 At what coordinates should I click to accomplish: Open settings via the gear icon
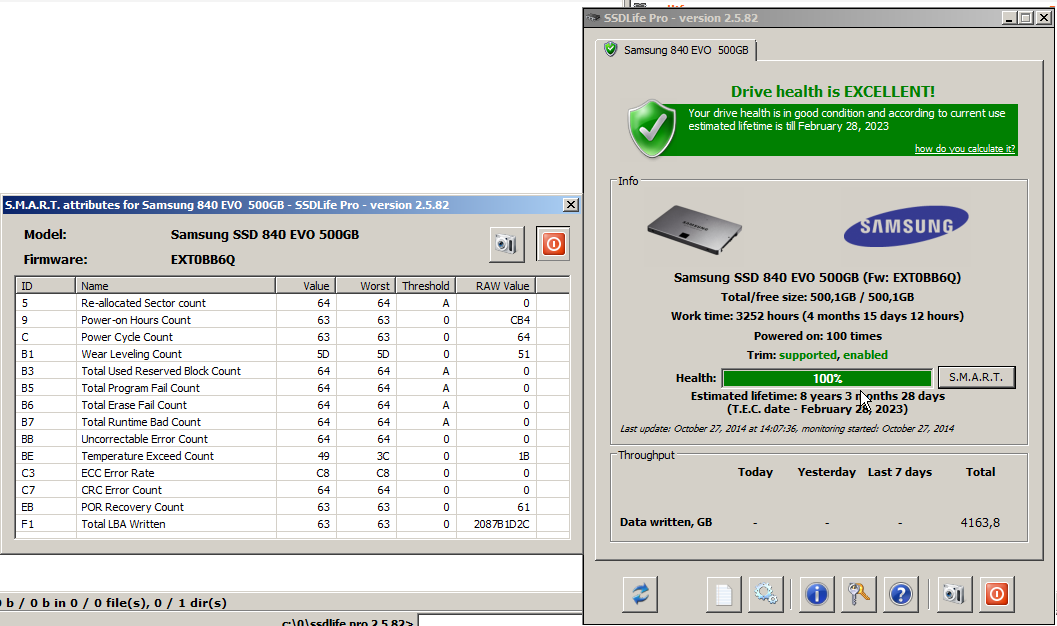point(765,594)
